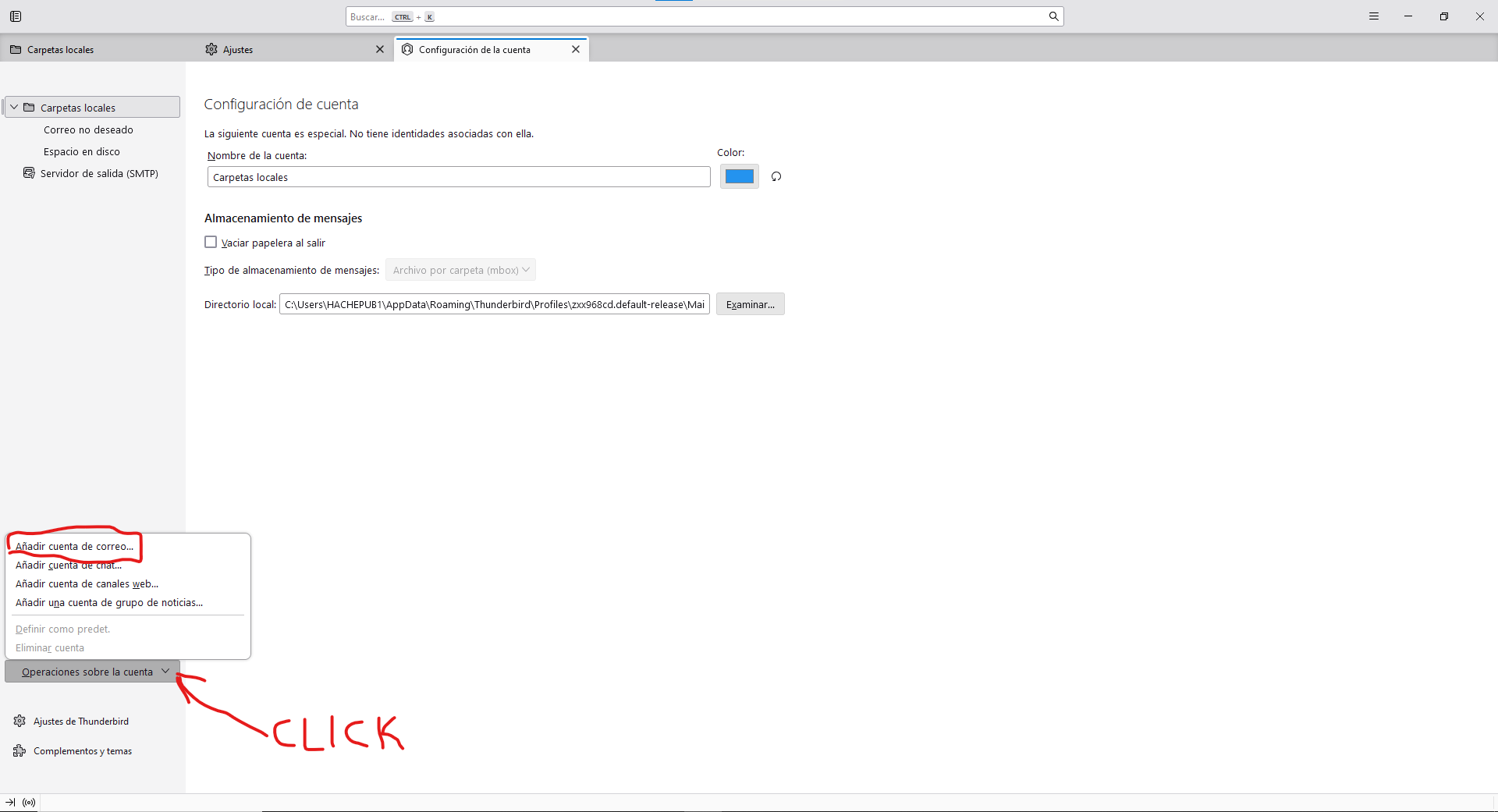Viewport: 1498px width, 812px height.
Task: Click the Ajustes de Thunderbird gear icon
Action: click(20, 721)
